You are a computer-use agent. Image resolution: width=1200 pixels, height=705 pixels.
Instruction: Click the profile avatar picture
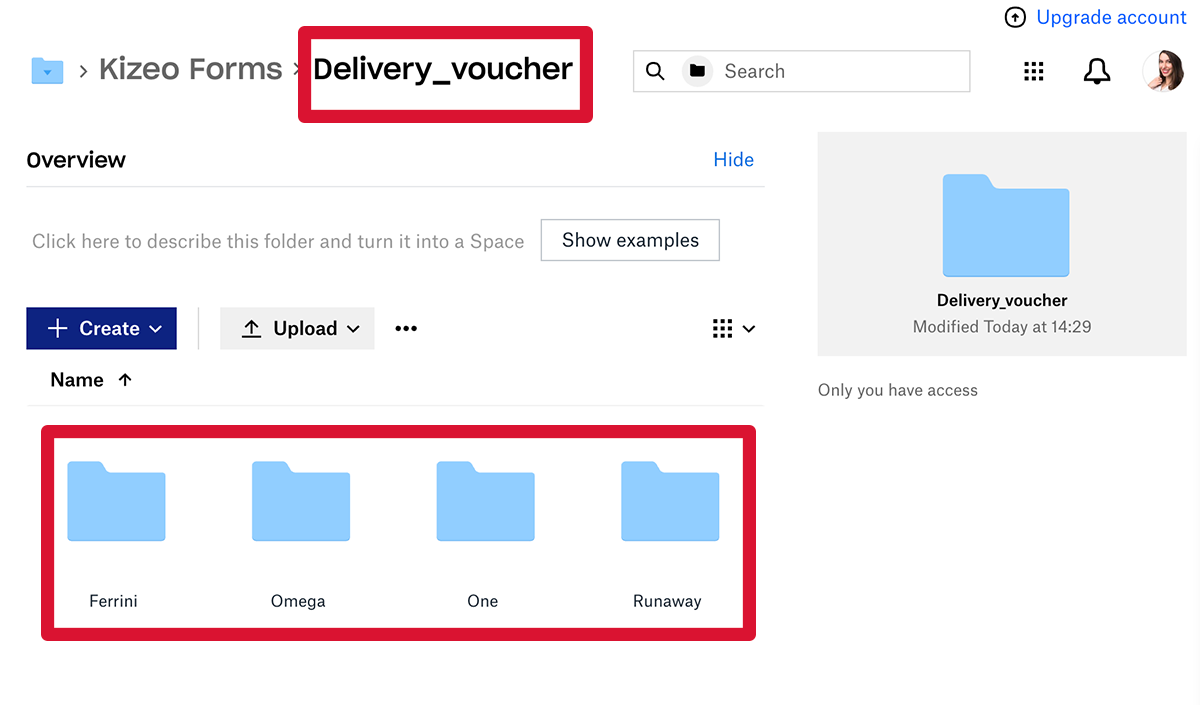tap(1163, 70)
